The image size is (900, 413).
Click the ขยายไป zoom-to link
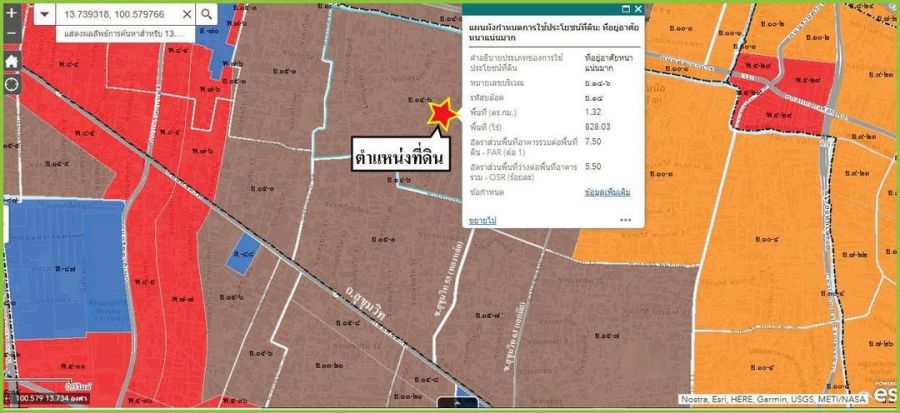click(x=483, y=219)
